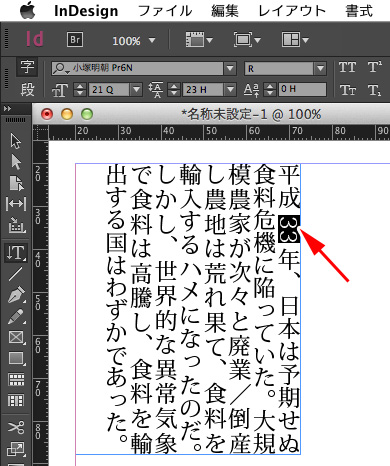Toggle Superscript formatting
The image size is (390, 466).
pos(375,67)
